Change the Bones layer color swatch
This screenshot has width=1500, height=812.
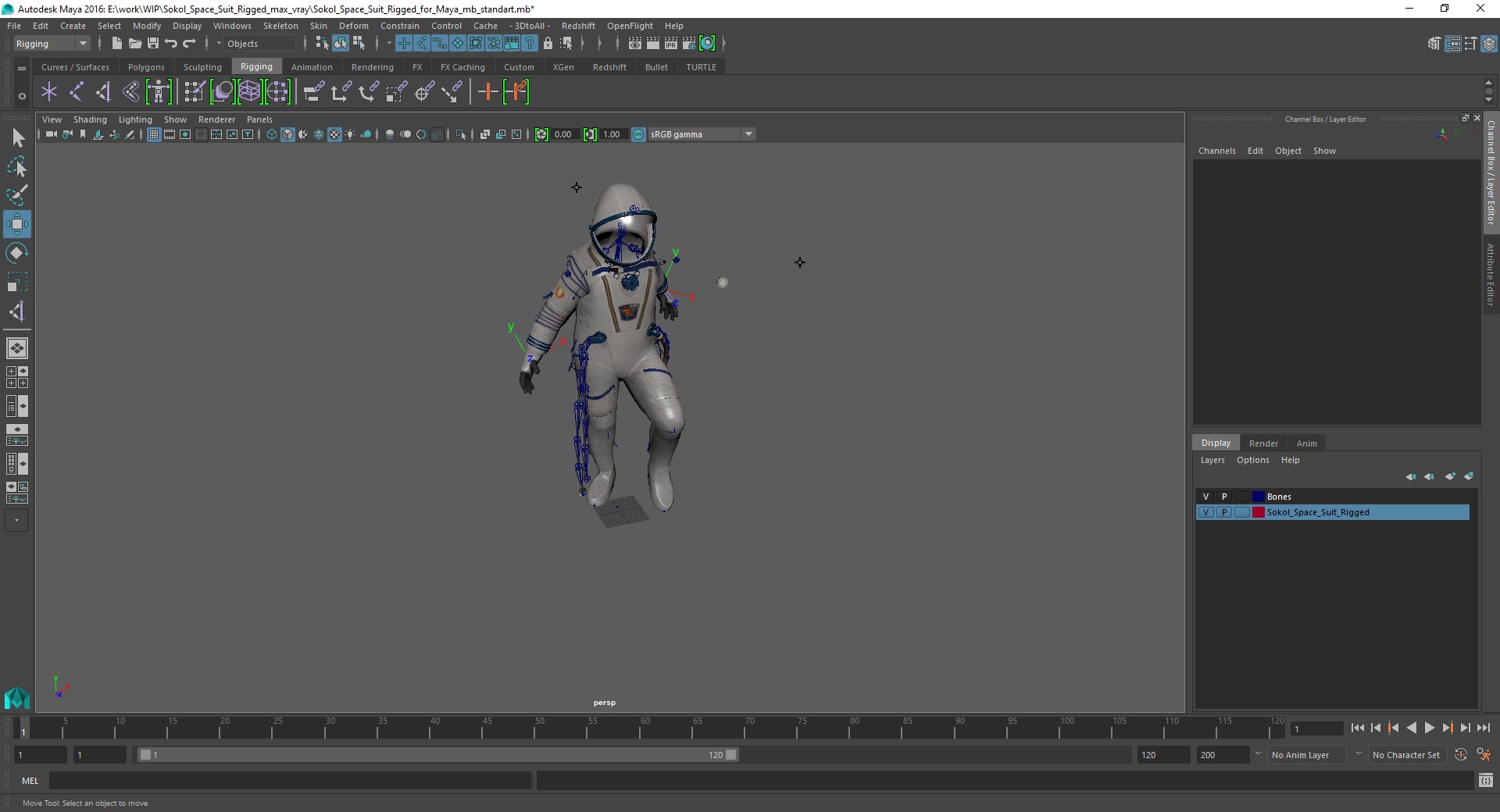click(1258, 497)
